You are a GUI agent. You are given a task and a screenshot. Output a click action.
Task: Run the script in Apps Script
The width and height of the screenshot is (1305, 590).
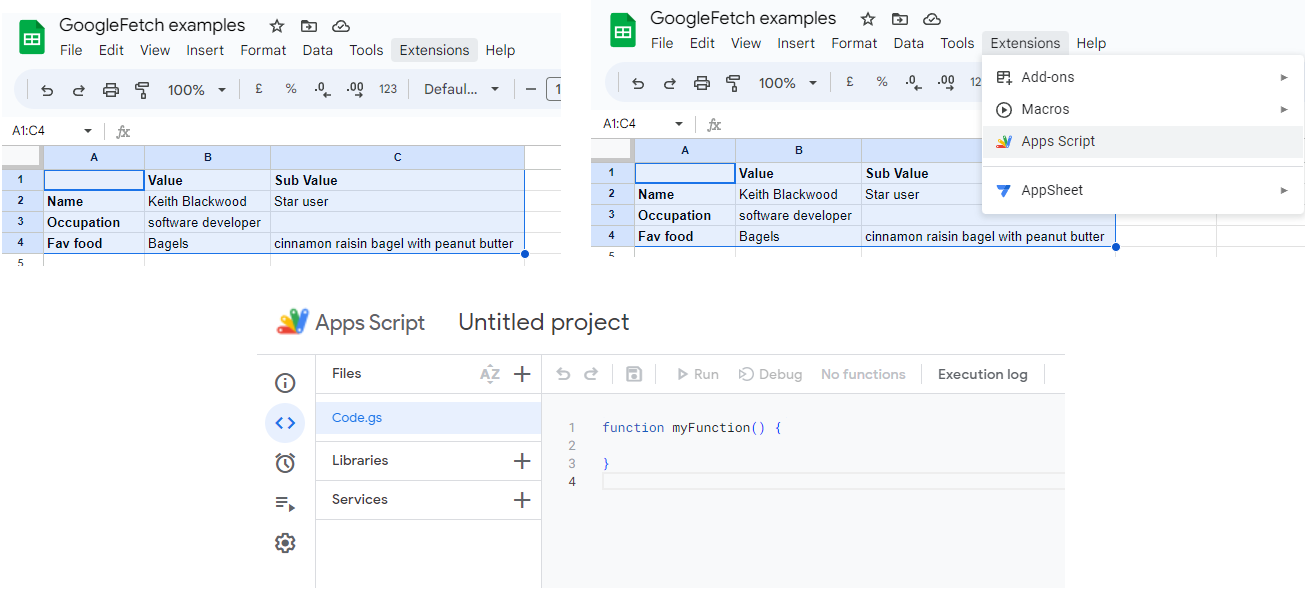[x=697, y=374]
